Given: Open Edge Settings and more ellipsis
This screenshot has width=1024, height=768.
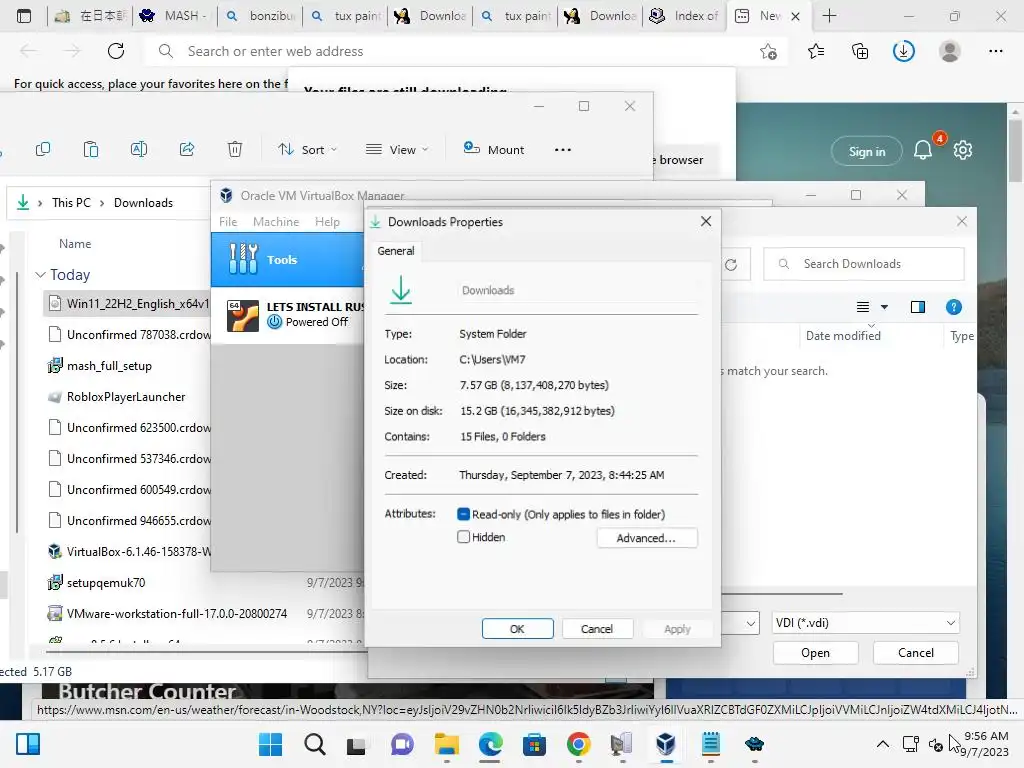Looking at the screenshot, I should point(995,51).
